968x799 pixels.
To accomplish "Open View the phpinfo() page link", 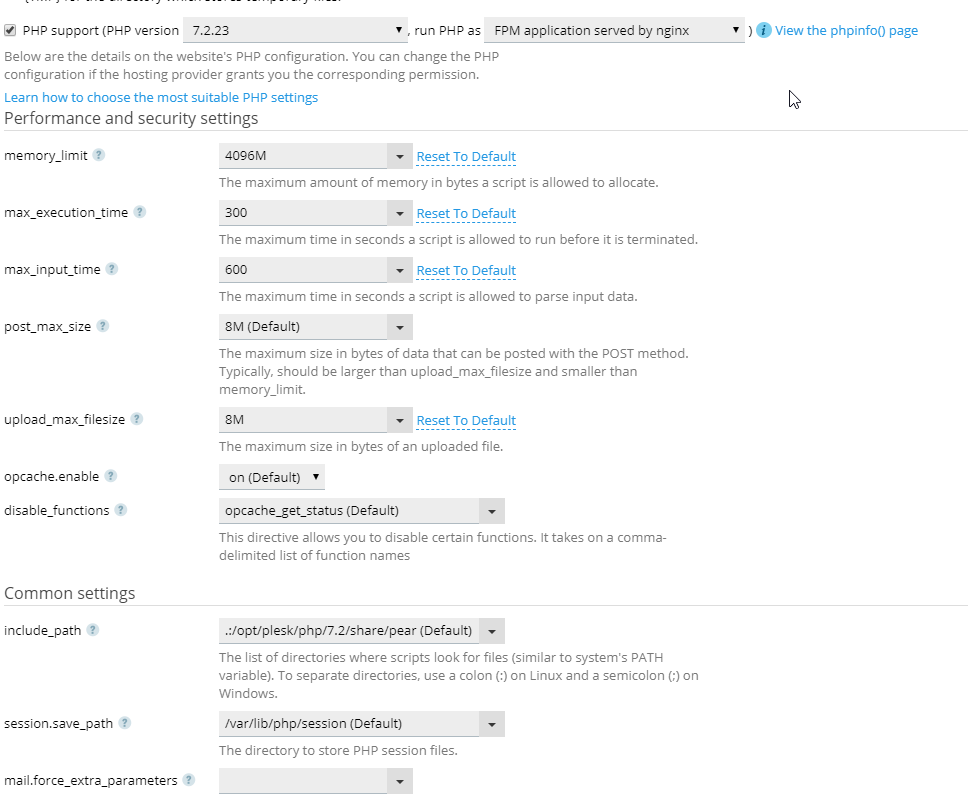I will point(846,30).
